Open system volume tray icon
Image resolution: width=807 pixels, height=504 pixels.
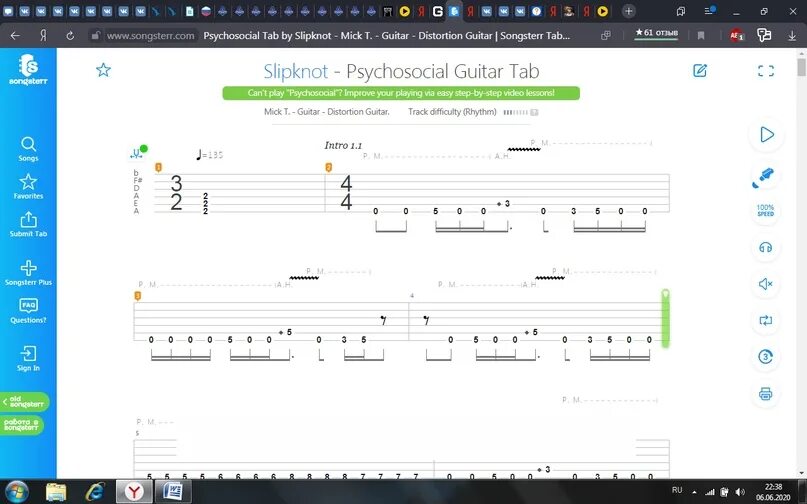click(740, 492)
